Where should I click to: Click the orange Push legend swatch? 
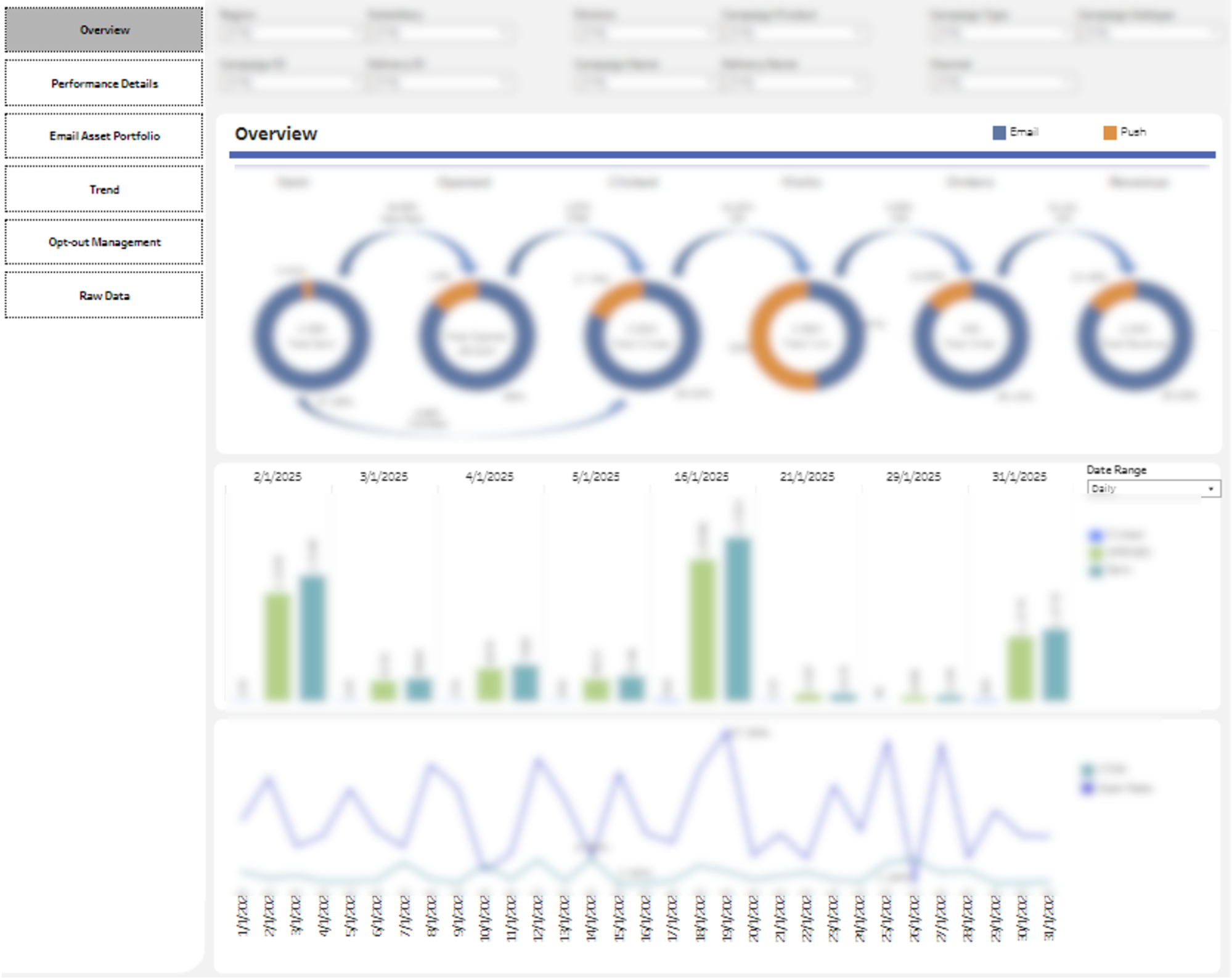(x=1109, y=132)
